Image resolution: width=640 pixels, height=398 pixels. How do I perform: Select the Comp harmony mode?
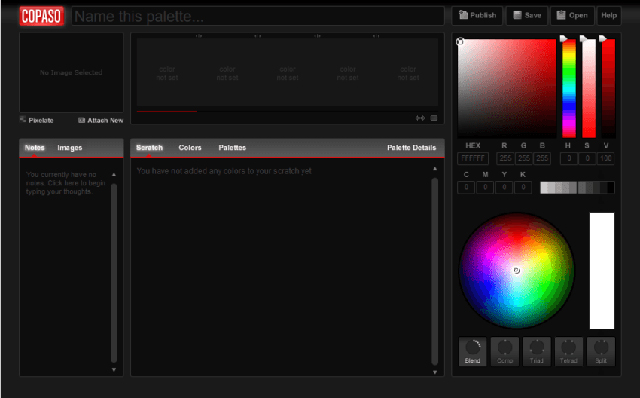pos(504,351)
